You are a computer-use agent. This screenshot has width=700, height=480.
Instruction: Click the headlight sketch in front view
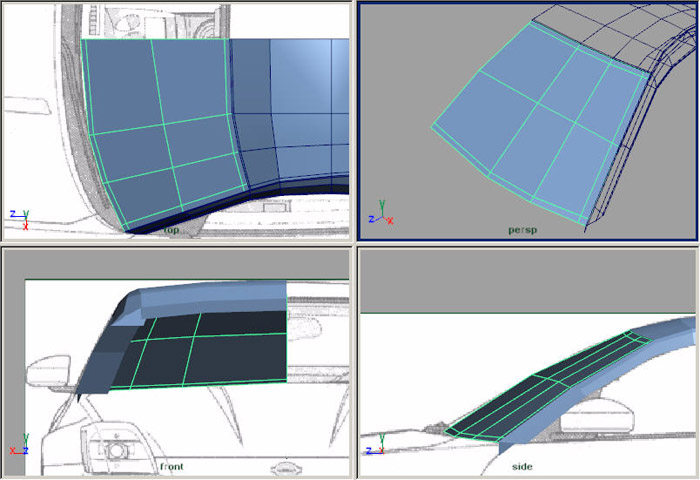coord(117,447)
